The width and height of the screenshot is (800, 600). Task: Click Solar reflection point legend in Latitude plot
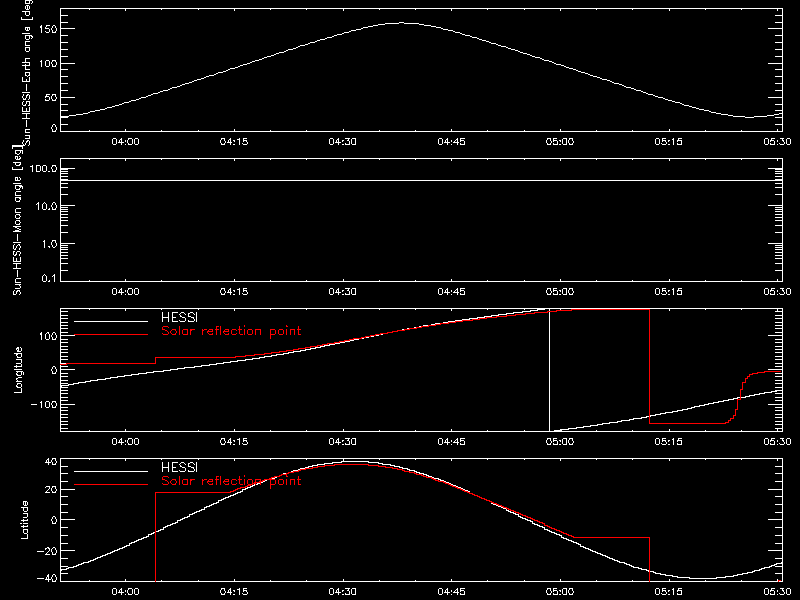231,481
